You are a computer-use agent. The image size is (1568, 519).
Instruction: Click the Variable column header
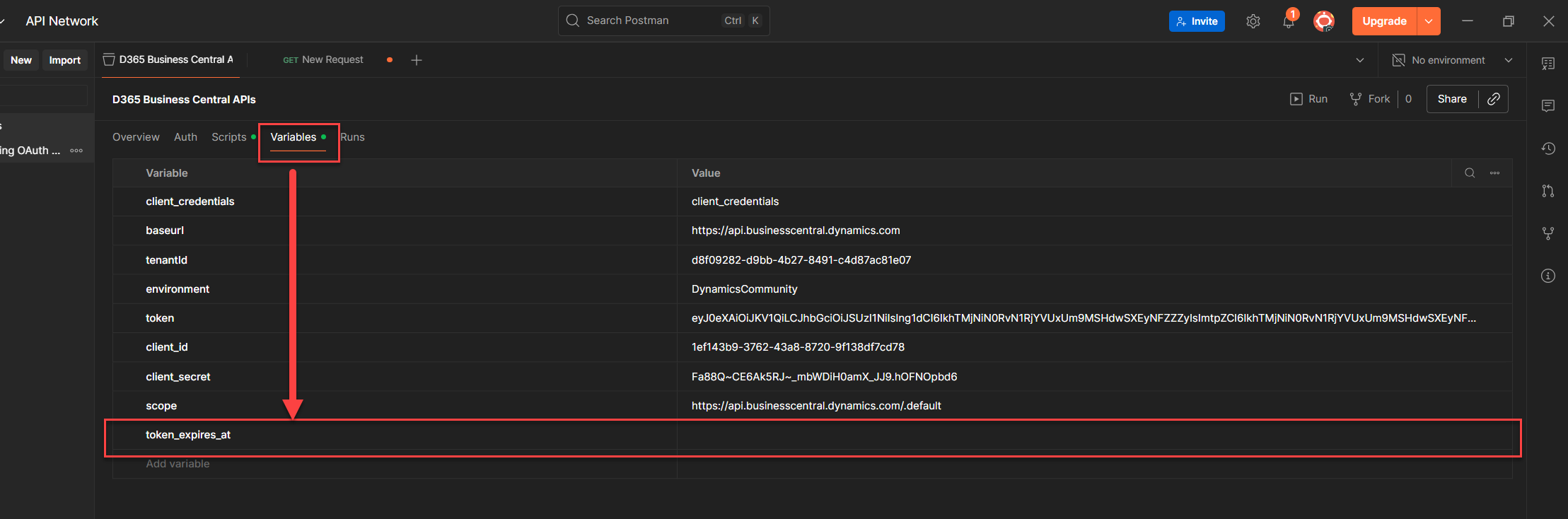click(167, 173)
